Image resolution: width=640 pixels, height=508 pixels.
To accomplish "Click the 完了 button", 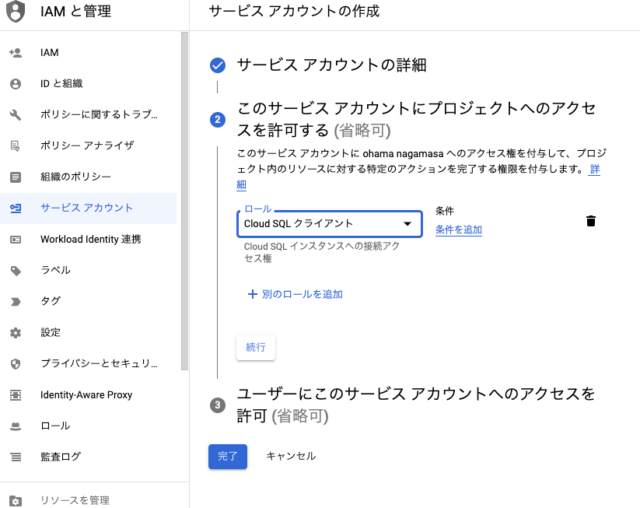I will [x=228, y=456].
